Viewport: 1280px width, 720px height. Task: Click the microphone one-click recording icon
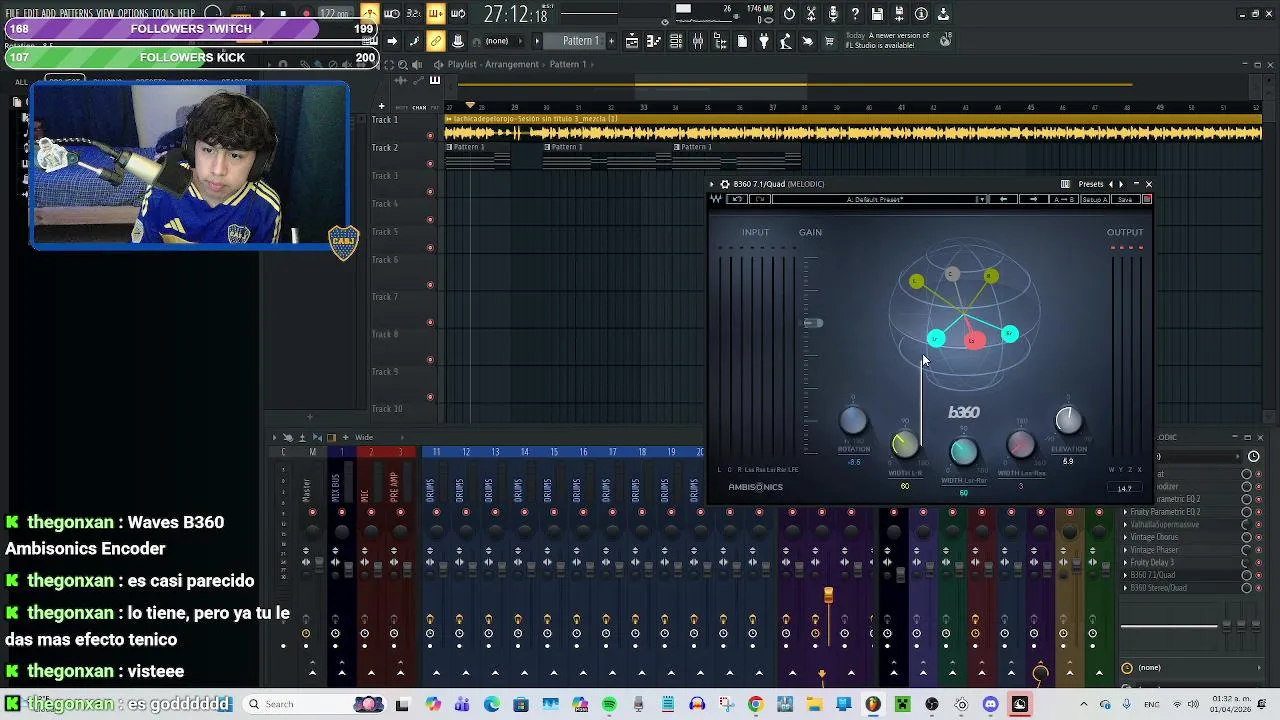(x=833, y=14)
